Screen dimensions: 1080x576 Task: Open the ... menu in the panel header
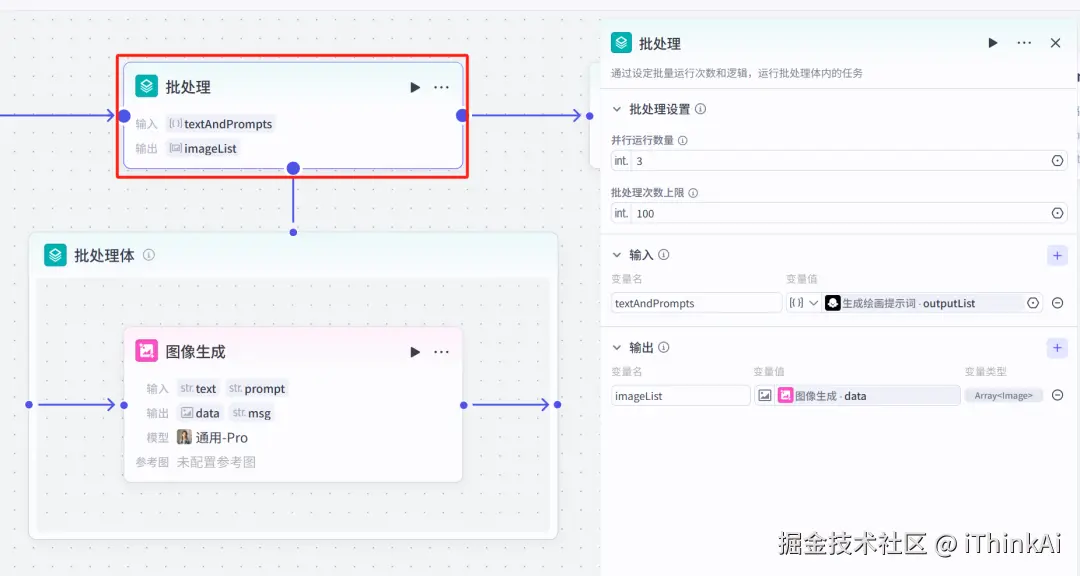coord(1025,43)
